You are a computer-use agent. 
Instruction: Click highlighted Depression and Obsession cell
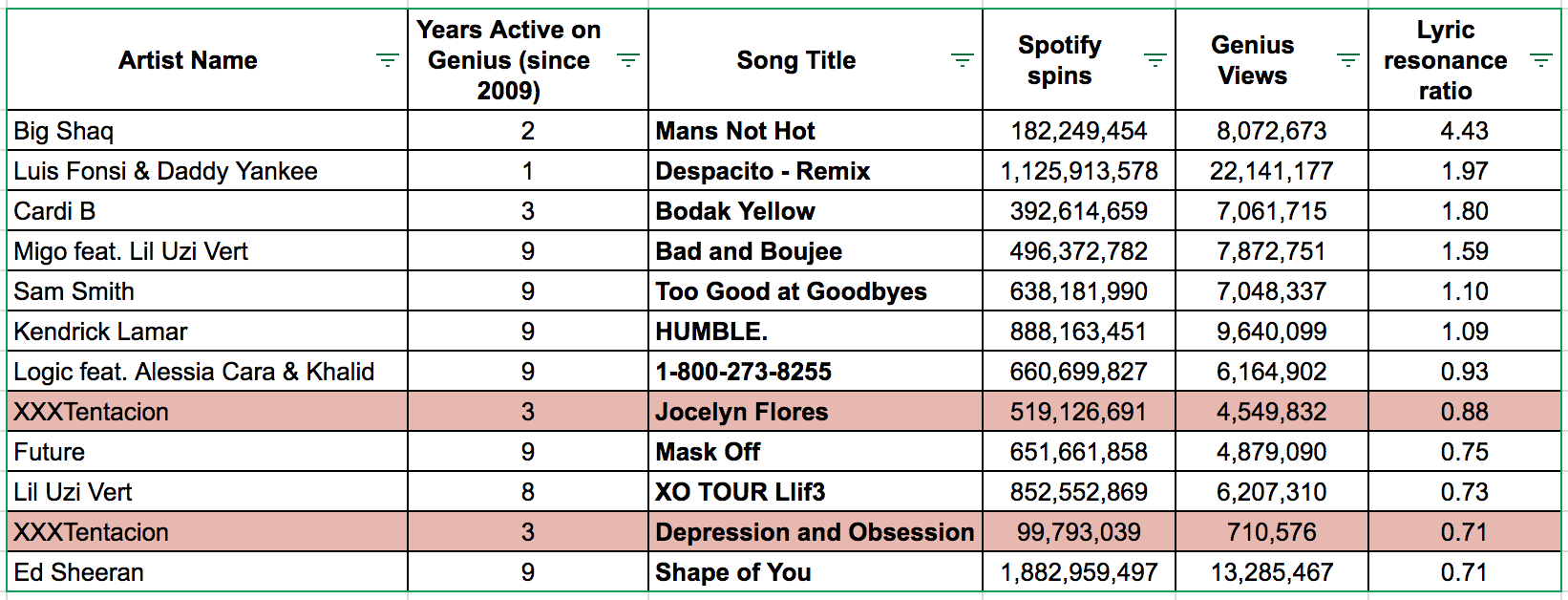click(816, 531)
